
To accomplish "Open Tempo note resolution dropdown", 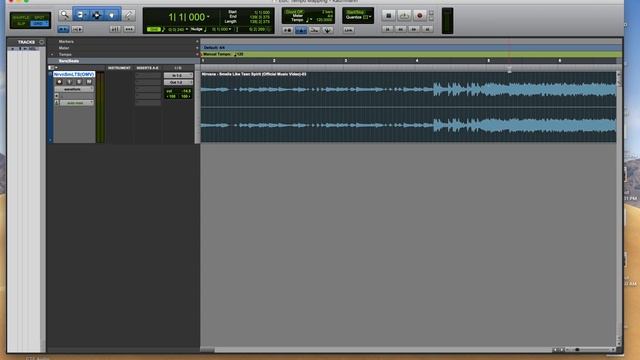I will click(x=309, y=20).
